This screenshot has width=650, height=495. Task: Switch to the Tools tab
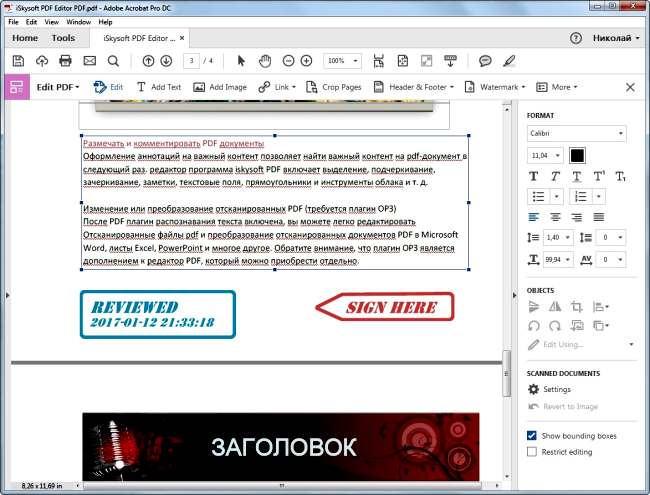coord(63,38)
